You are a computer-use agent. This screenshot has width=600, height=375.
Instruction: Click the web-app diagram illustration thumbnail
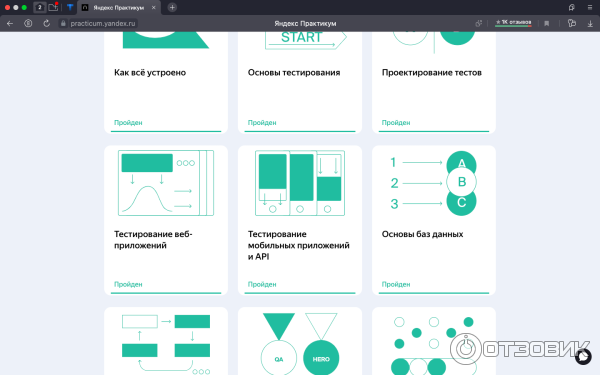click(166, 183)
